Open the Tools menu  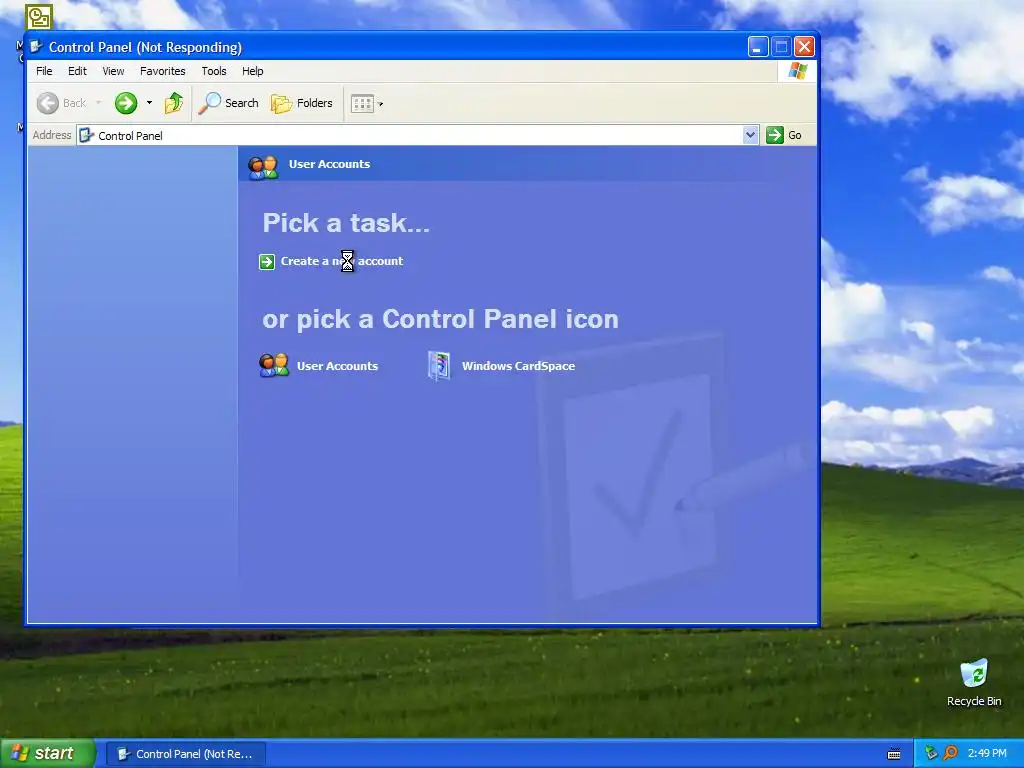(214, 71)
